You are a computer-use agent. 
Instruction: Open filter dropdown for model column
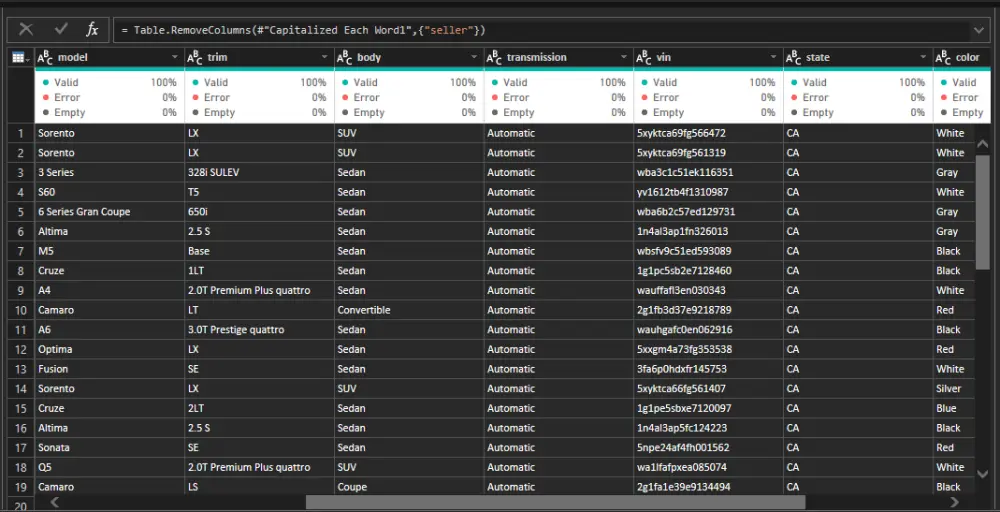175,57
